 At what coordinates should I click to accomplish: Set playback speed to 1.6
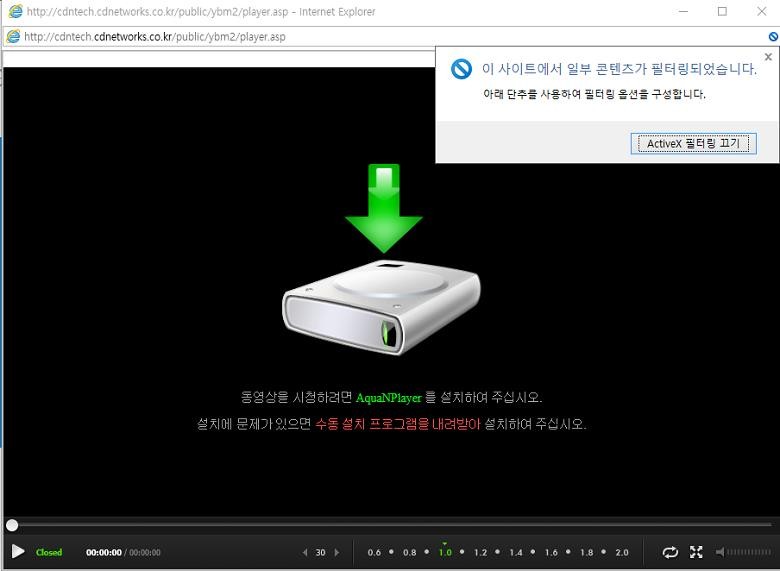tap(551, 553)
